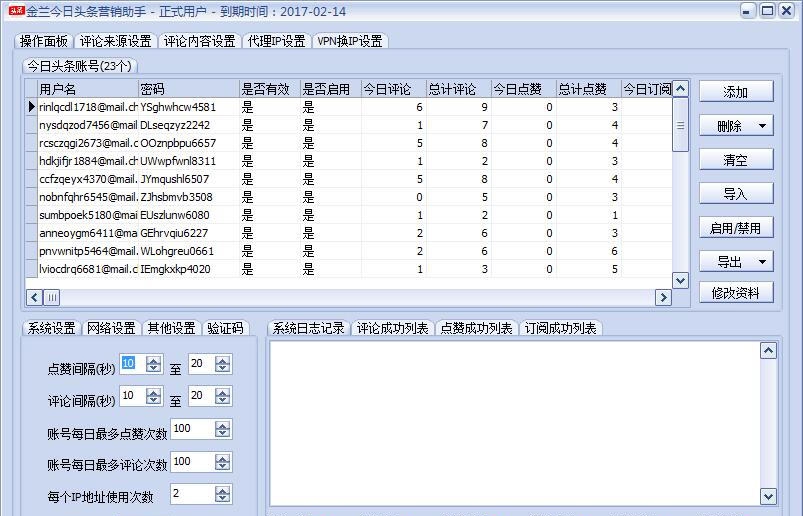Open the 删除 dropdown button

pyautogui.click(x=736, y=126)
